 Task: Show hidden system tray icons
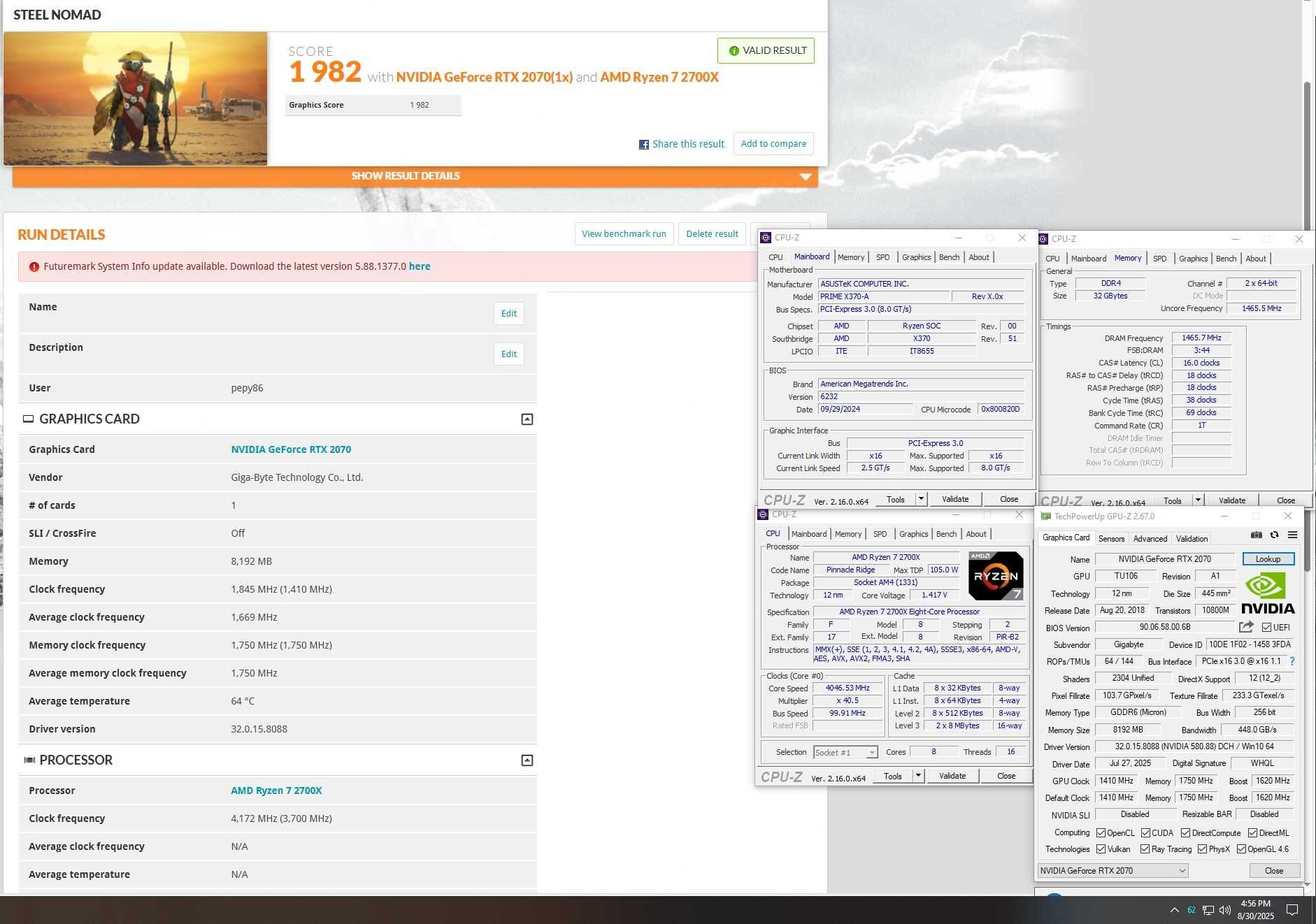point(1174,910)
